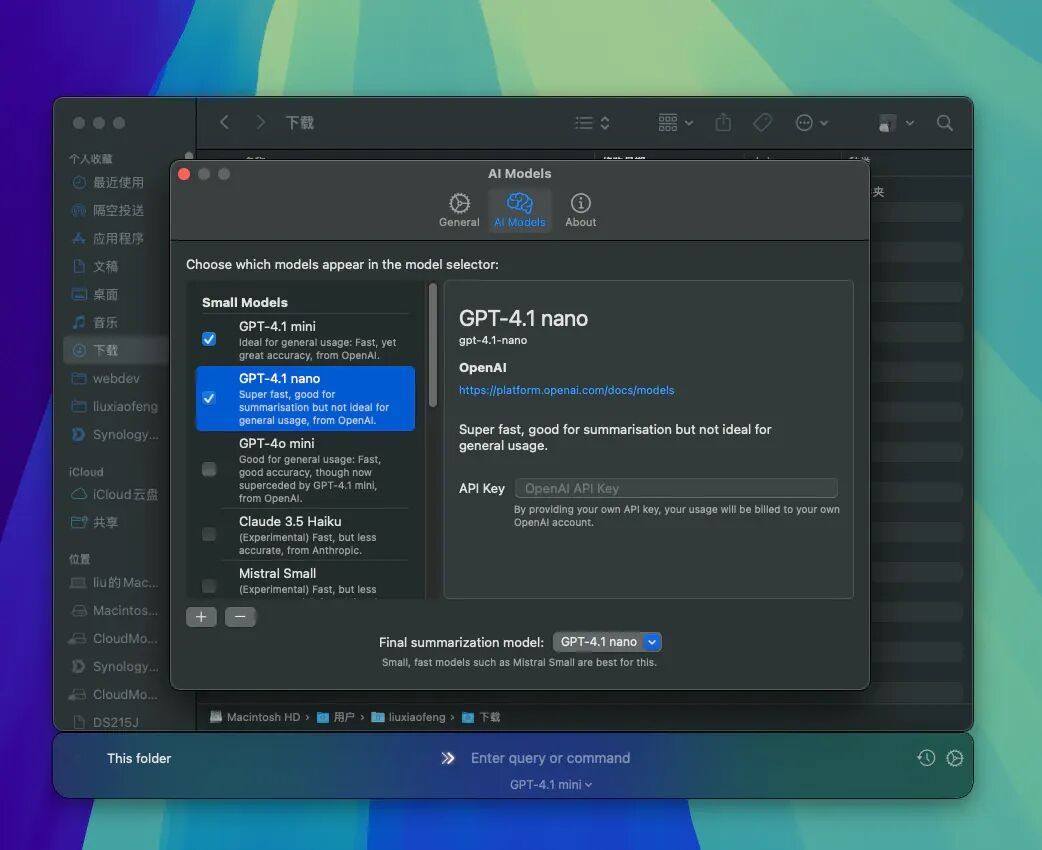The height and width of the screenshot is (850, 1042).
Task: Click the OpenAI API Key field
Action: [x=676, y=488]
